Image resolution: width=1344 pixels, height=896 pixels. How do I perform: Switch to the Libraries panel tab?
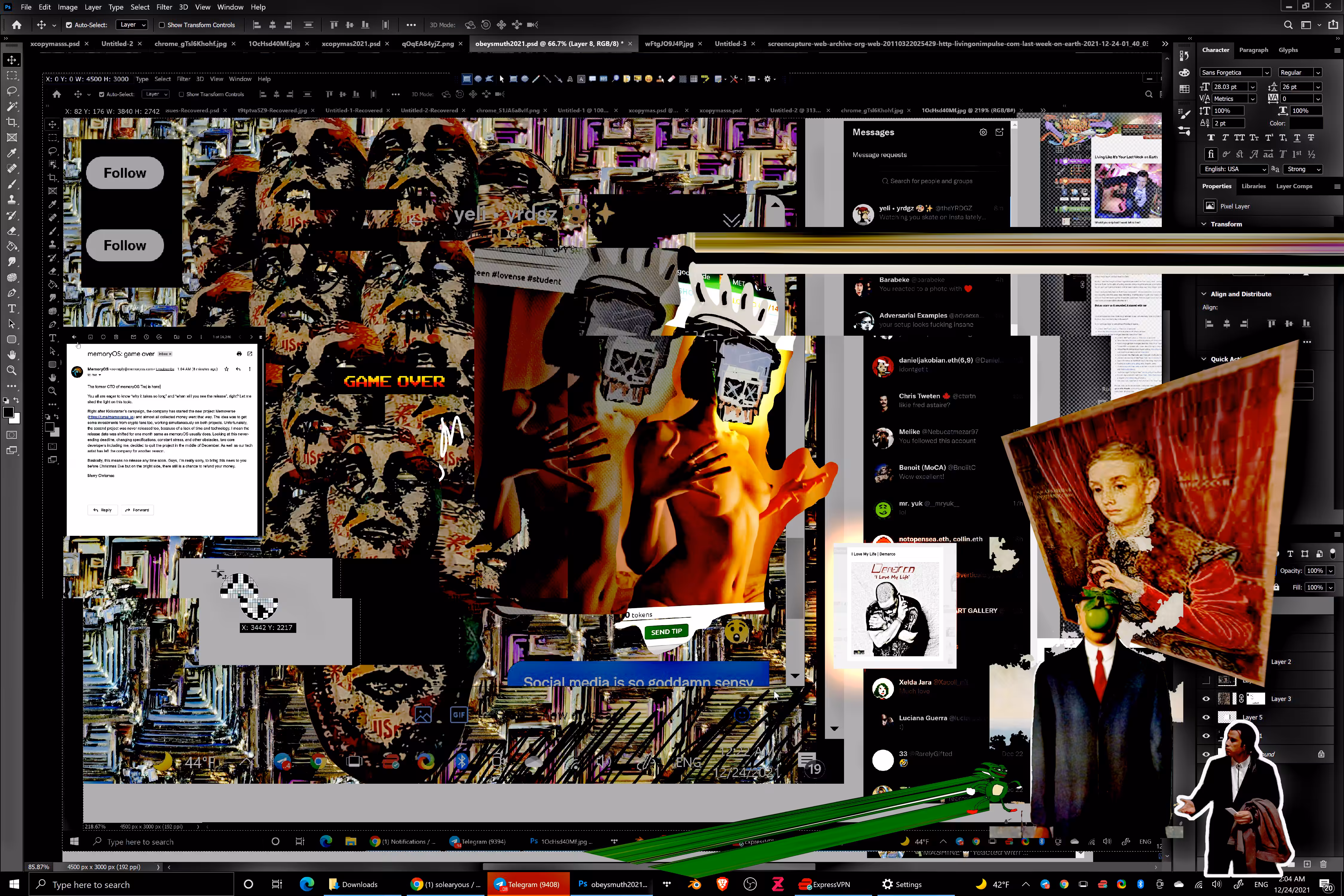pos(1253,186)
